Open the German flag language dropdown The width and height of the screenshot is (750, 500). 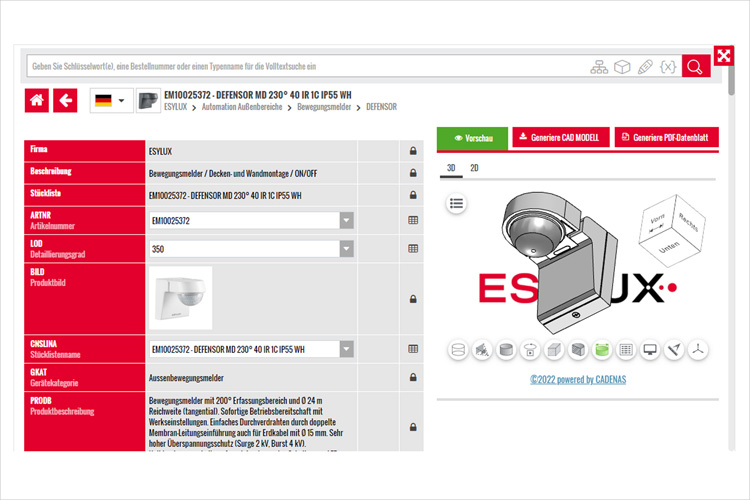[x=111, y=100]
